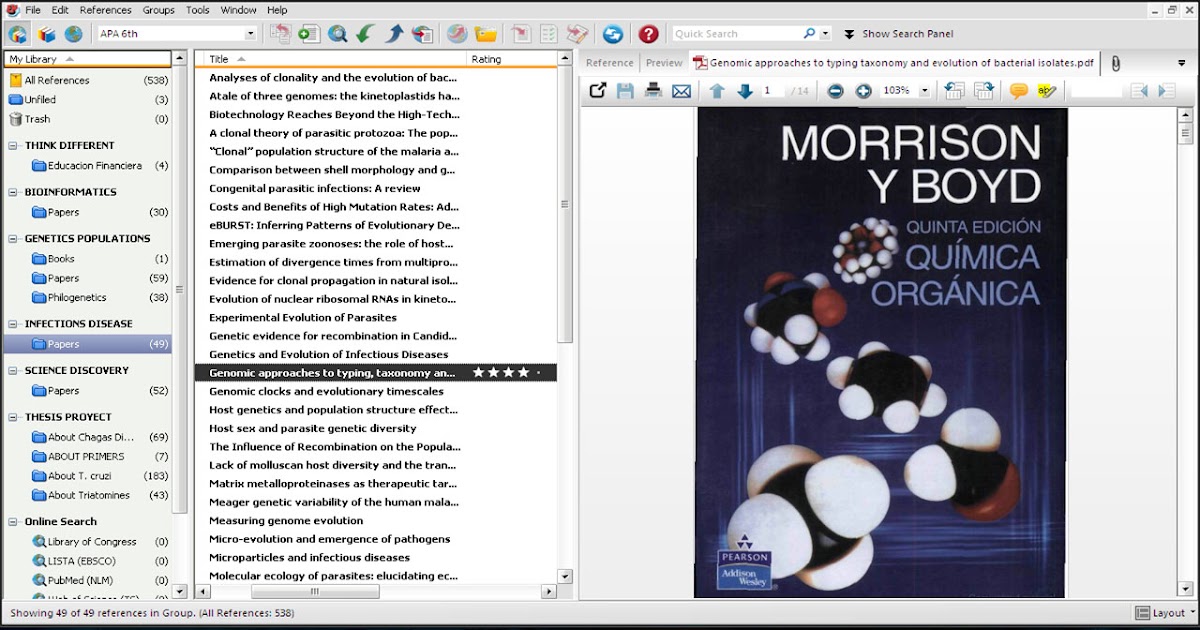1200x630 pixels.
Task: Click the Find Full Text icon
Action: pyautogui.click(x=422, y=34)
